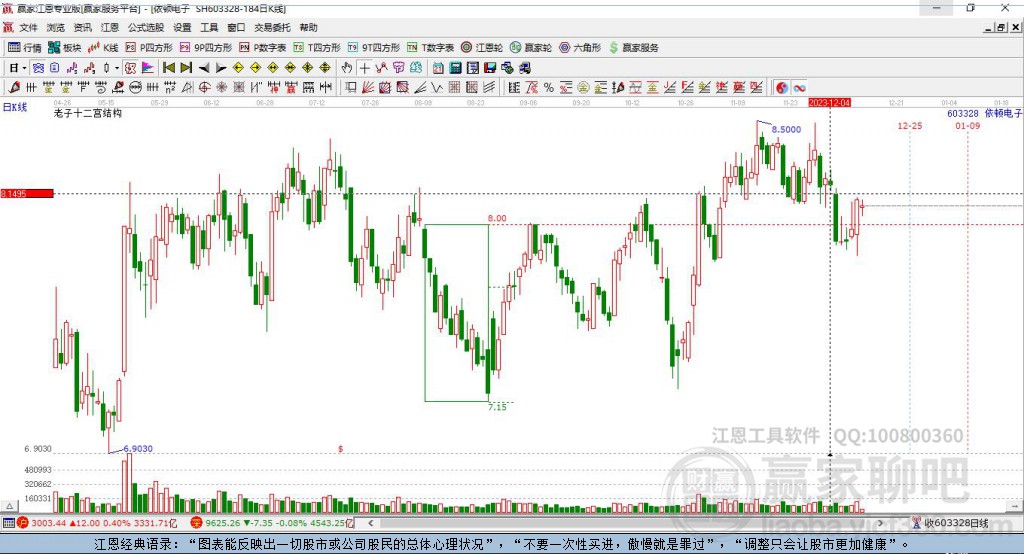Click the black right arrow icon
This screenshot has width=1024, height=554.
(221, 68)
